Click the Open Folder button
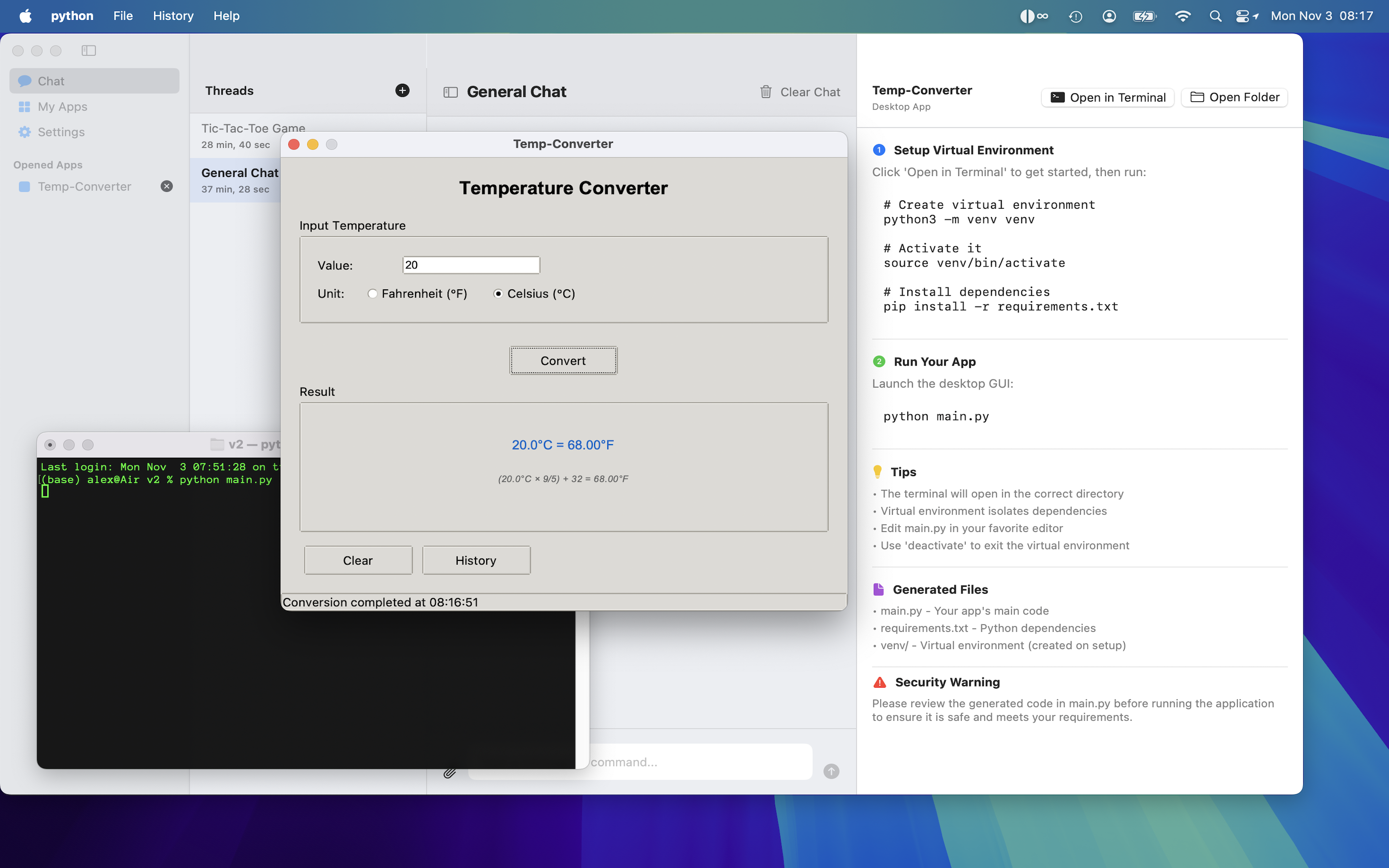 1234,97
